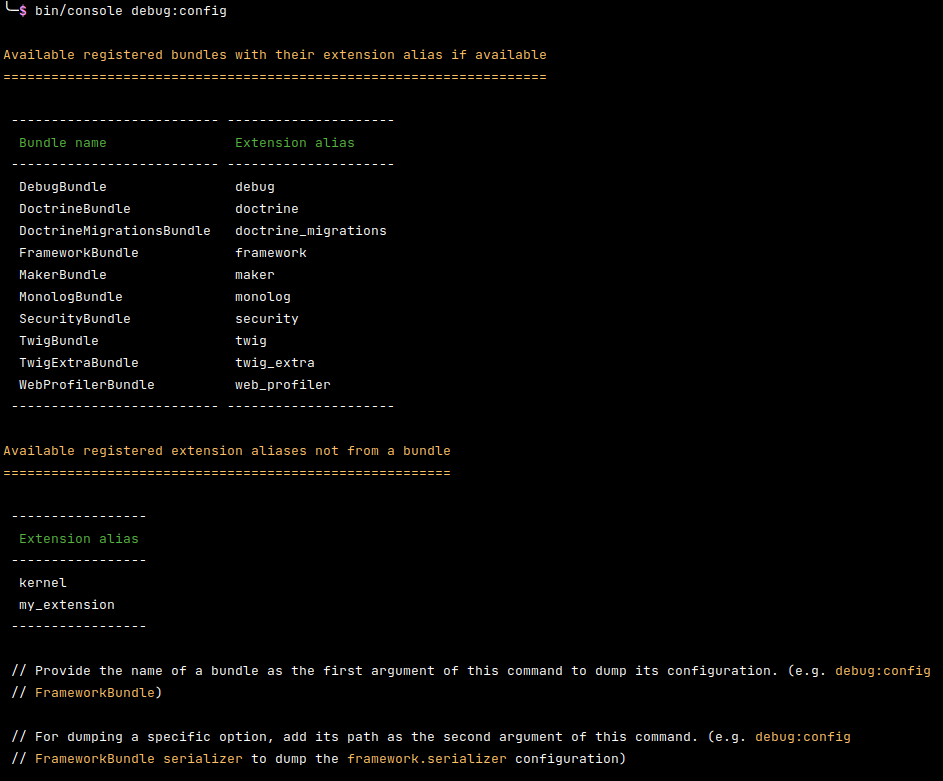
Task: Click the 'kernel' extension alias
Action: point(43,583)
